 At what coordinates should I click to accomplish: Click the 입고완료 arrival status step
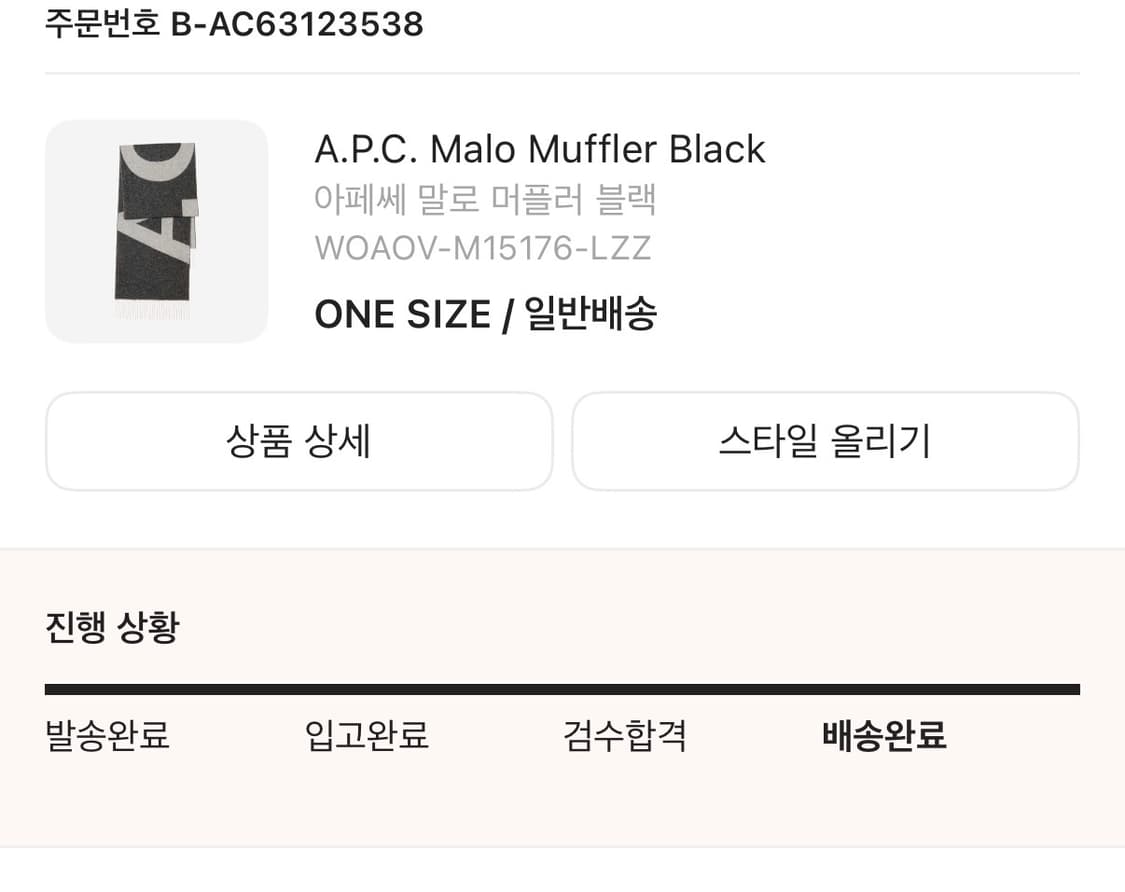[367, 736]
